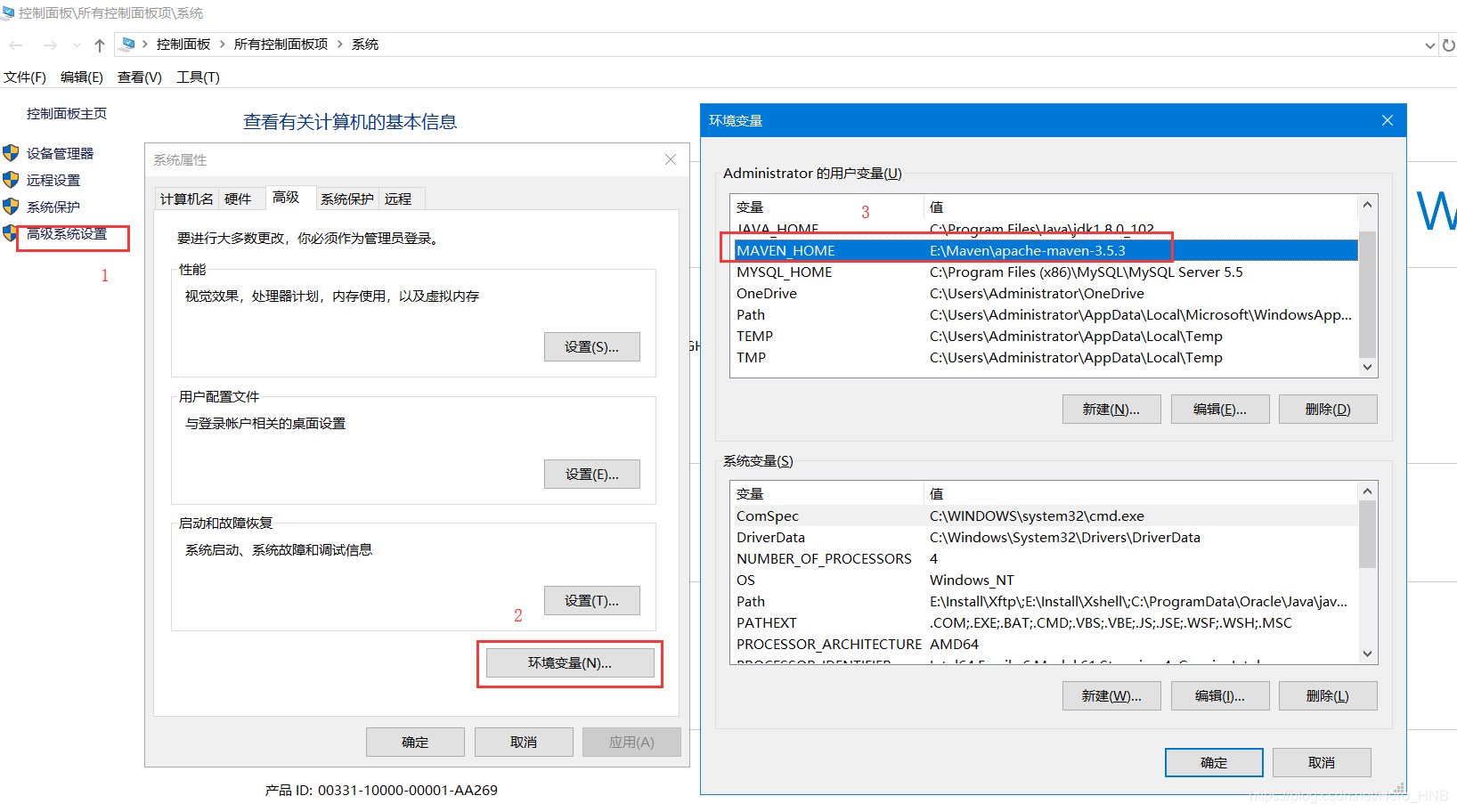Select PROCESSOR_ARCHITECTURE system variable
This screenshot has height=812, width=1457.
coord(1046,645)
